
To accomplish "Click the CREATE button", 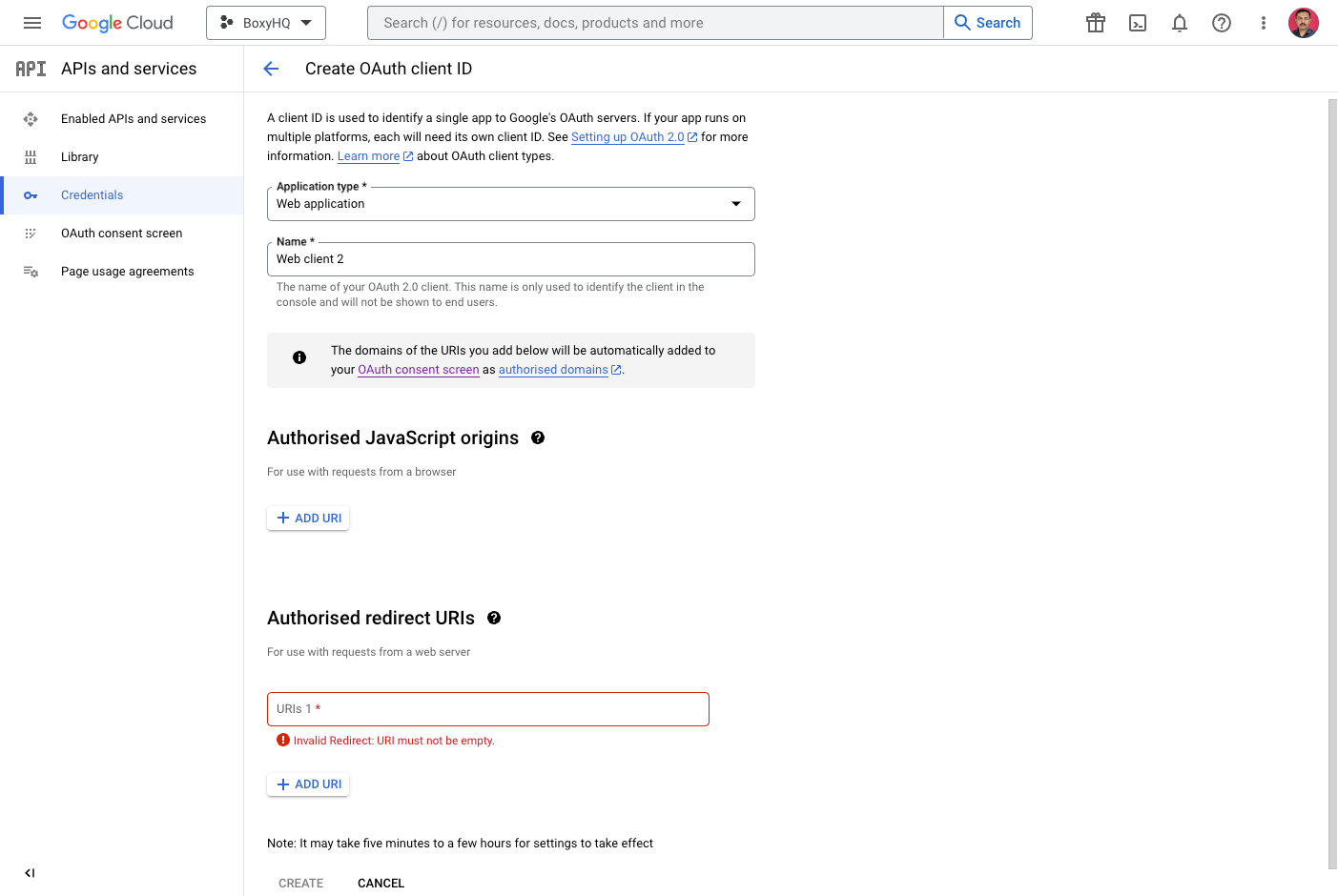I will [x=300, y=883].
